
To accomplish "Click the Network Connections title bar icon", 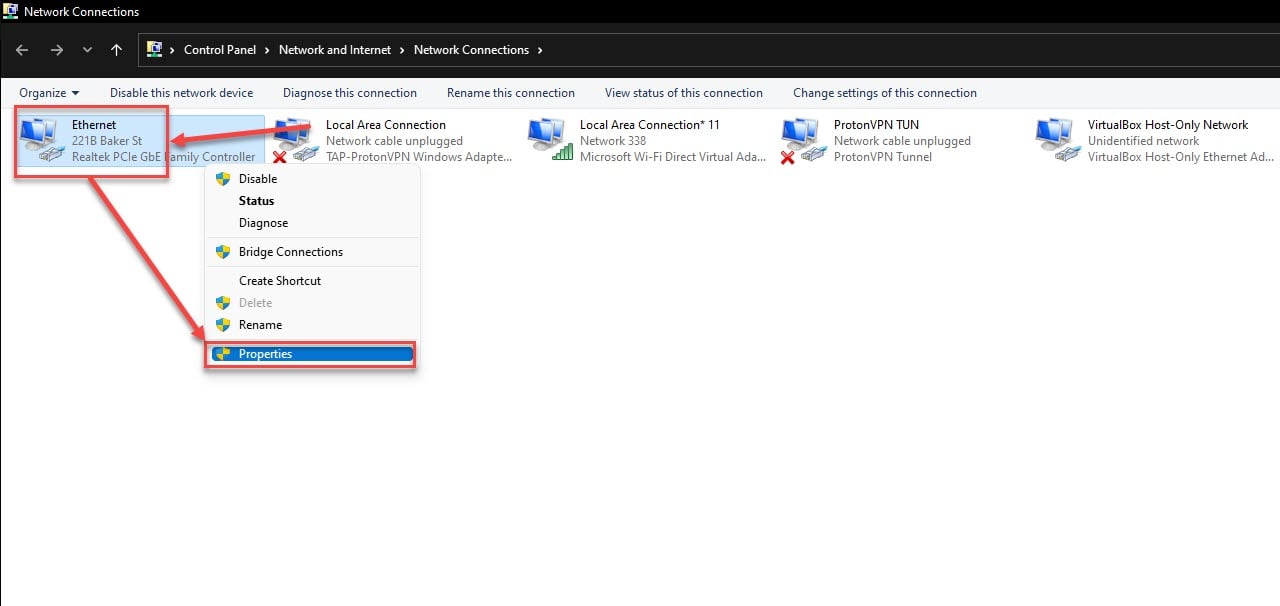I will 11,11.
